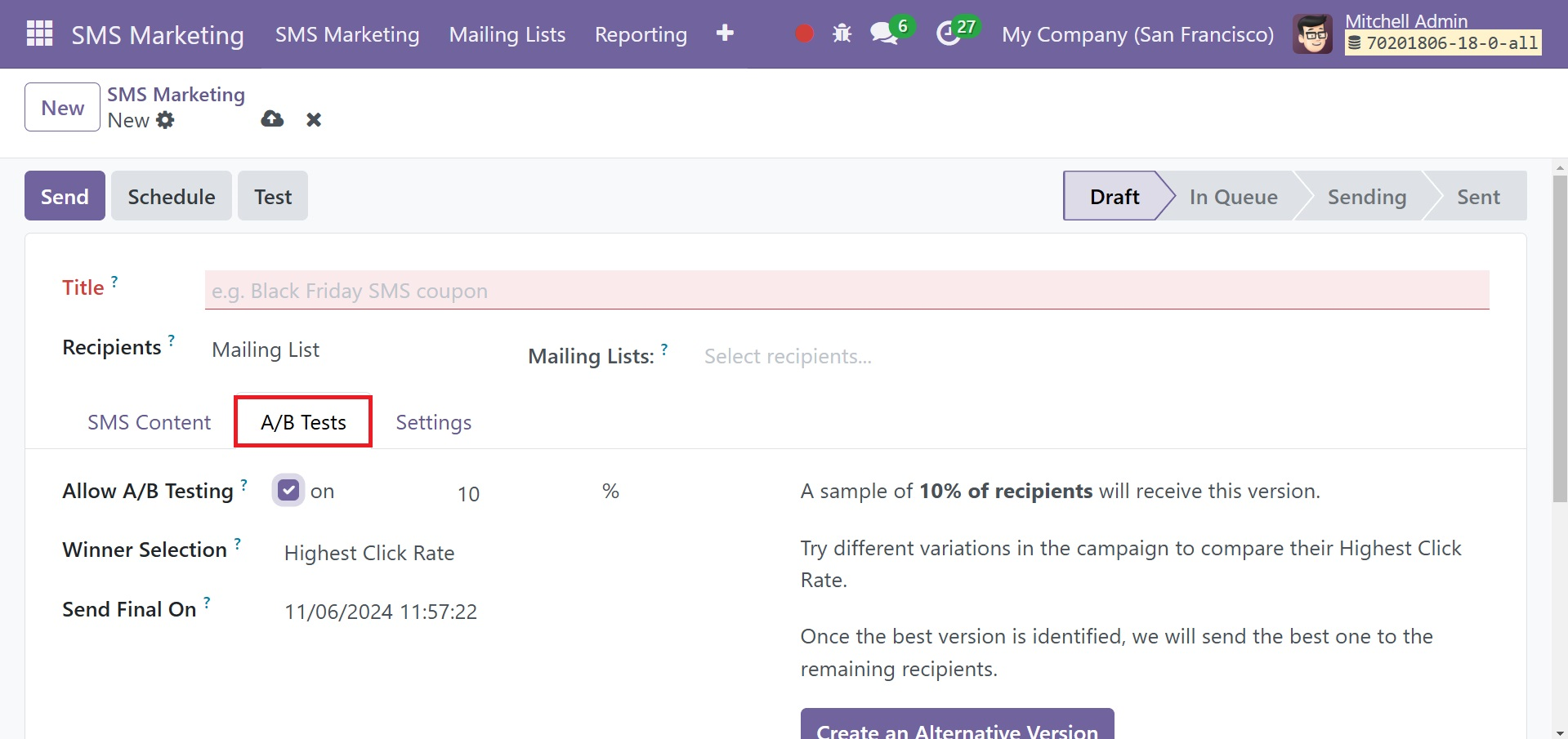Discard changes with the X icon

pyautogui.click(x=314, y=120)
